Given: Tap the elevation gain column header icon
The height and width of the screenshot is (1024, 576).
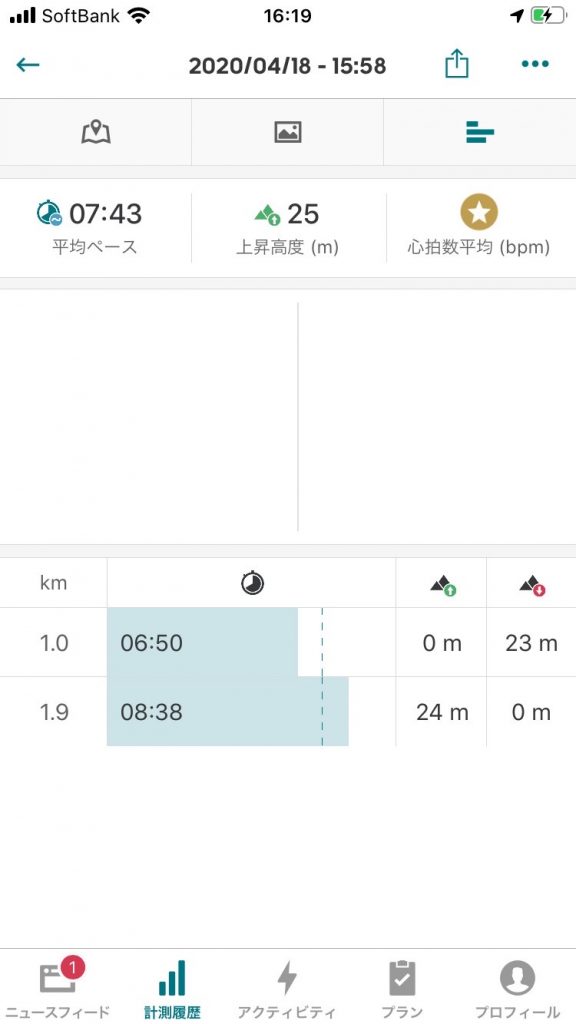Looking at the screenshot, I should click(x=442, y=585).
